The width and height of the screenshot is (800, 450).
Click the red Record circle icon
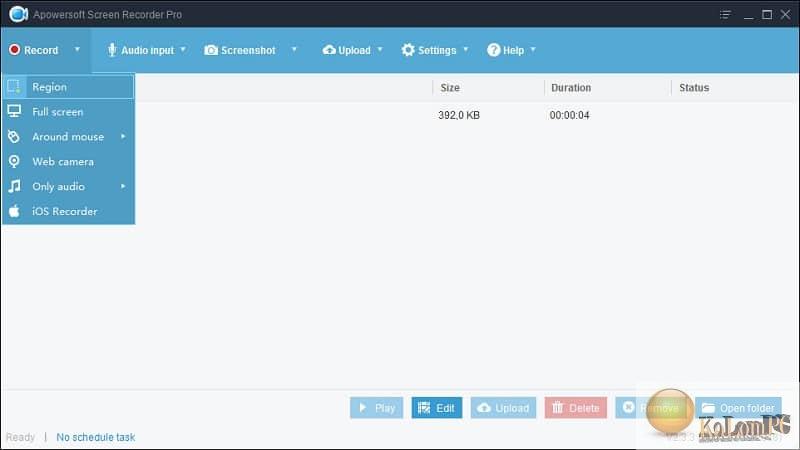pos(14,49)
